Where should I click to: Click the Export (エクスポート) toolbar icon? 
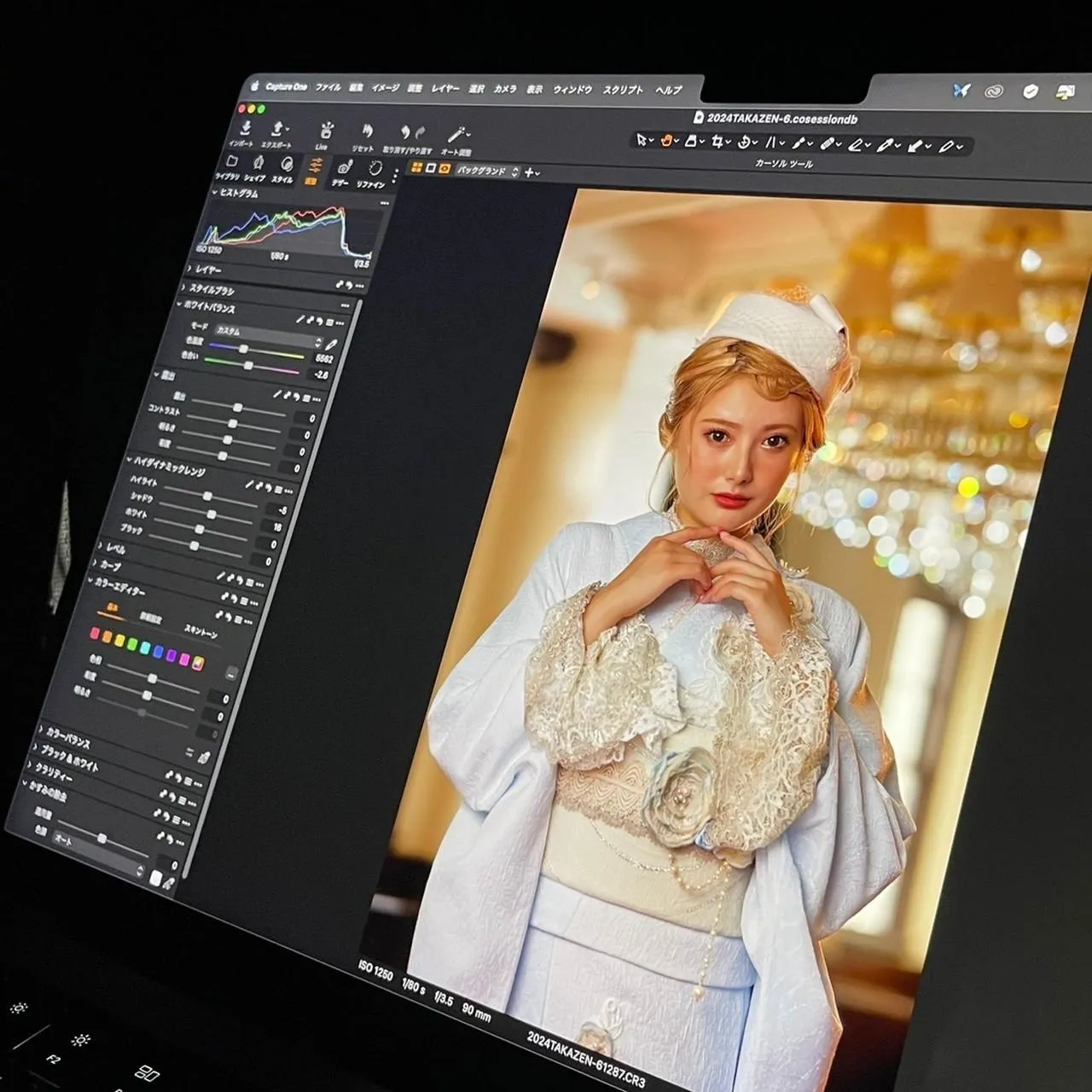pos(277,130)
